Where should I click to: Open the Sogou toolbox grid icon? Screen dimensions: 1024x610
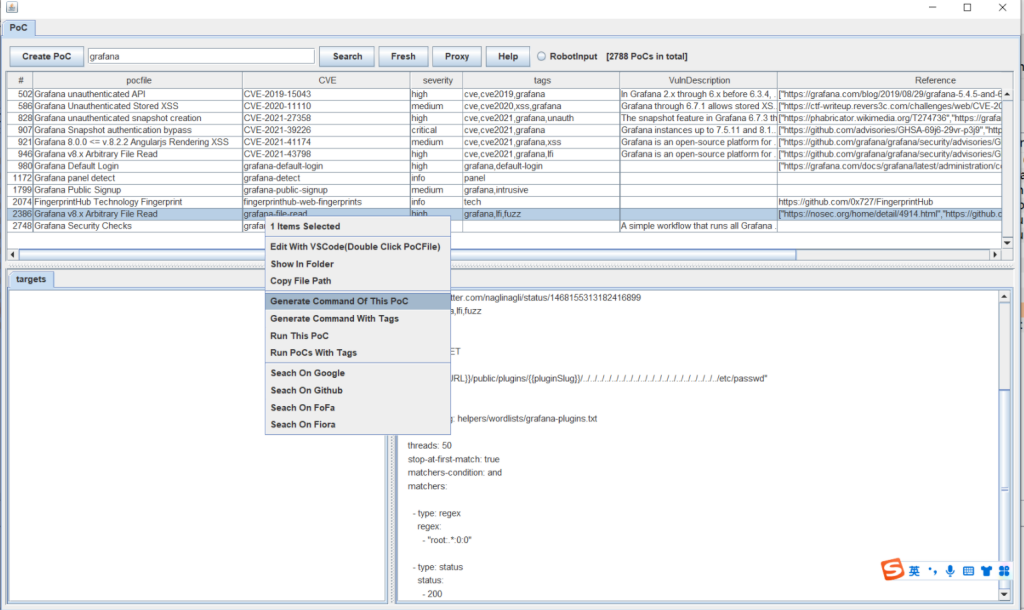[1004, 571]
